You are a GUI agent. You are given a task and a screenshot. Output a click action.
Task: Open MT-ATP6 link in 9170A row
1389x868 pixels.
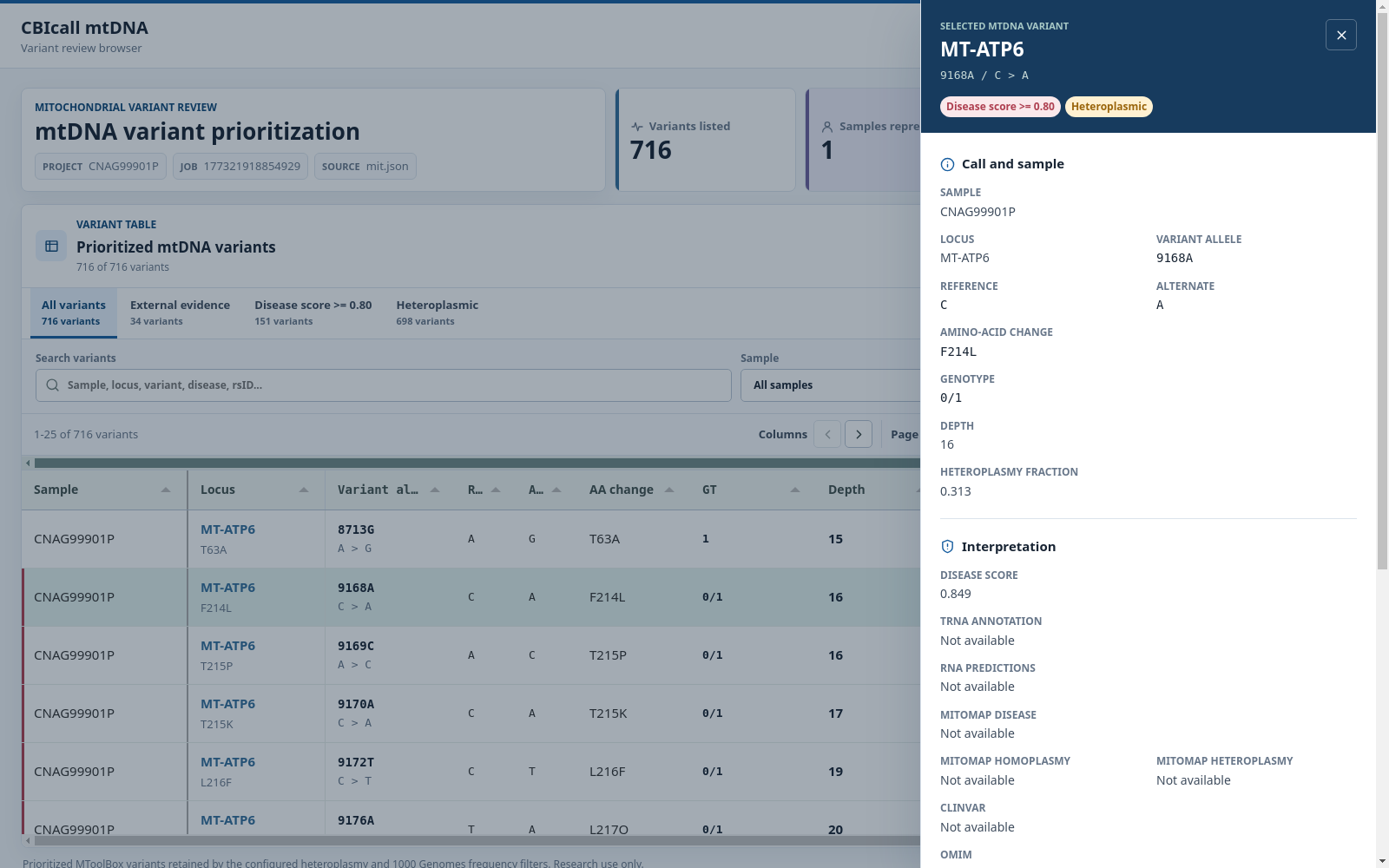coord(227,704)
